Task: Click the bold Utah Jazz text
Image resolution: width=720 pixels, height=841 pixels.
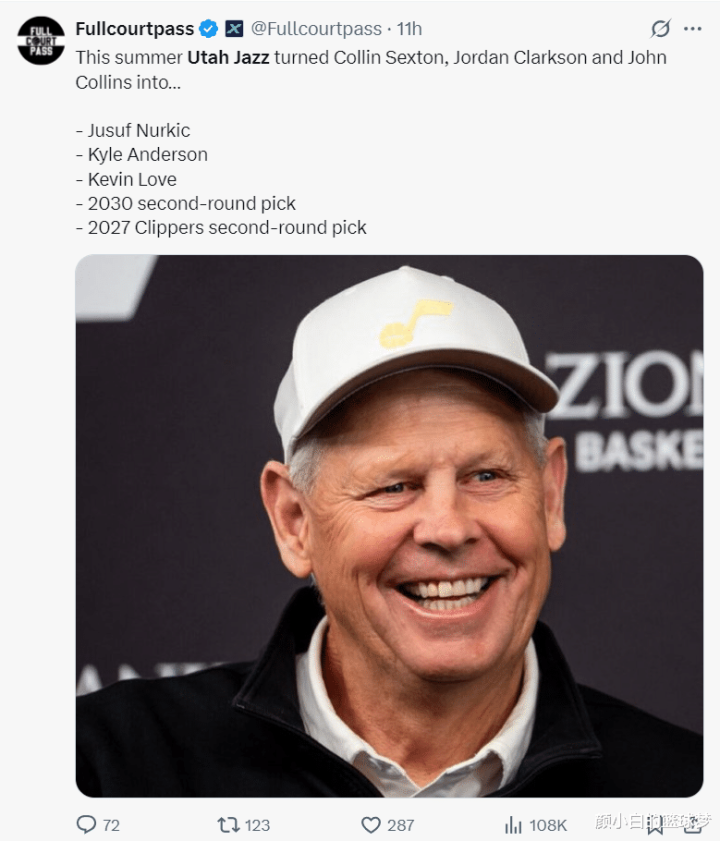Action: pyautogui.click(x=226, y=58)
